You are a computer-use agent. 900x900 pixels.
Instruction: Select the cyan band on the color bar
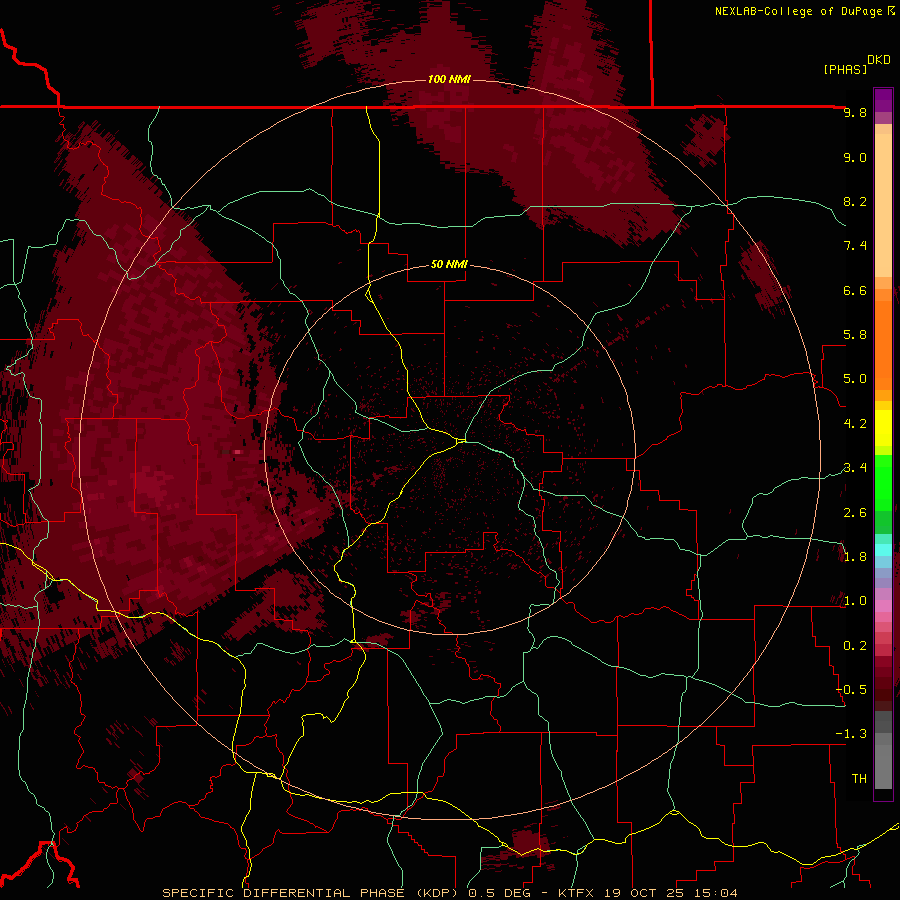point(883,550)
